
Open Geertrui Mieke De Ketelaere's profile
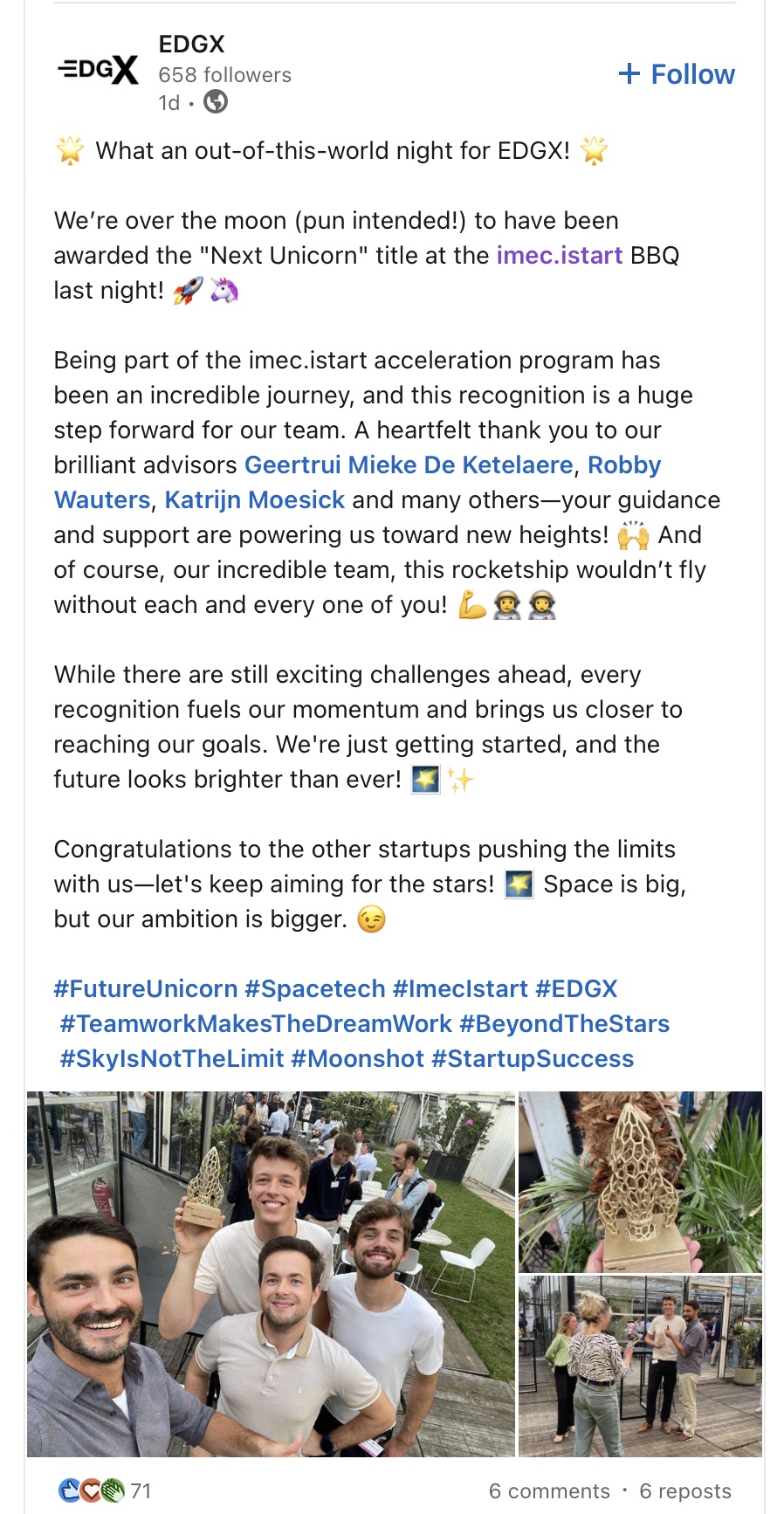pos(409,465)
